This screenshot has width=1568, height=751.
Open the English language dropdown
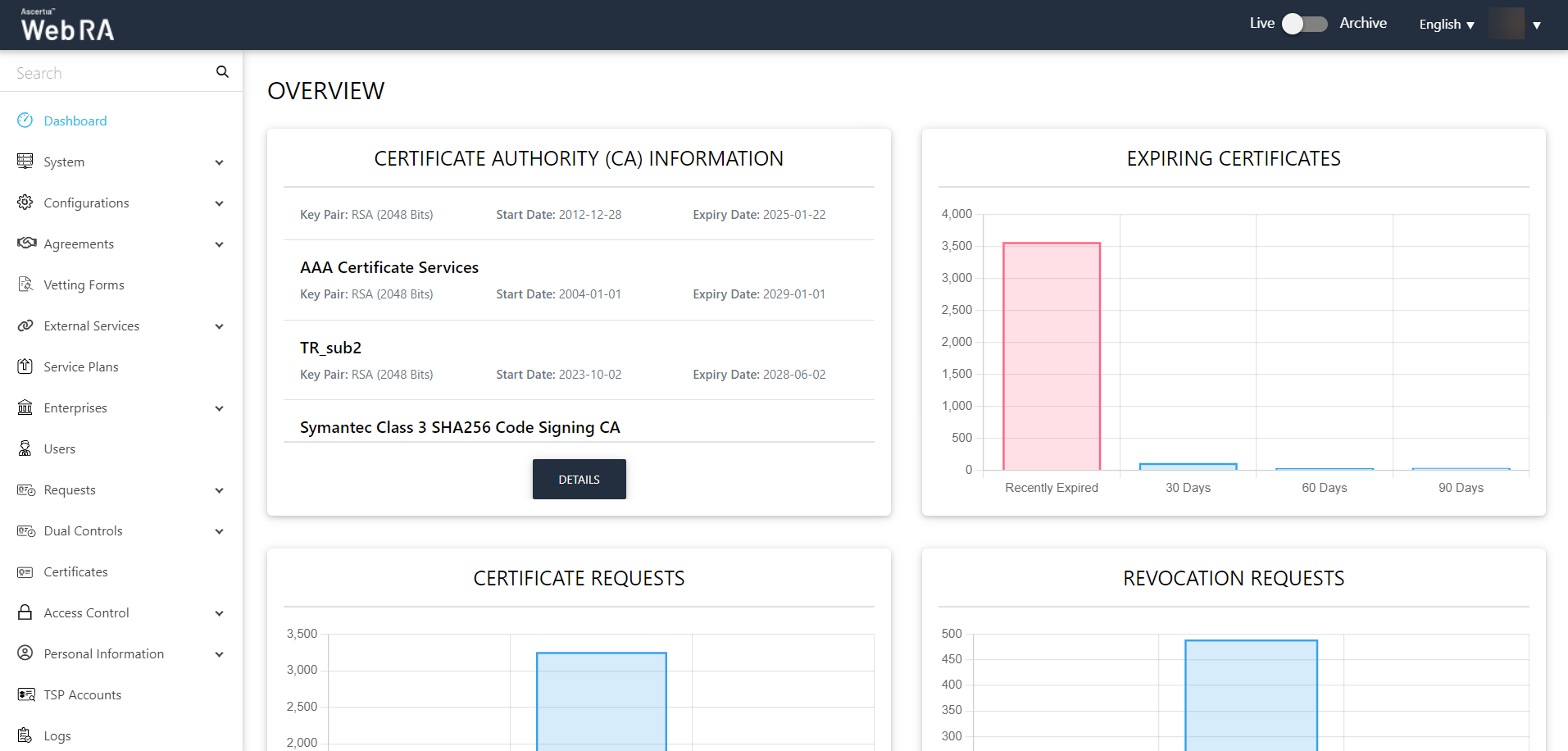1447,25
